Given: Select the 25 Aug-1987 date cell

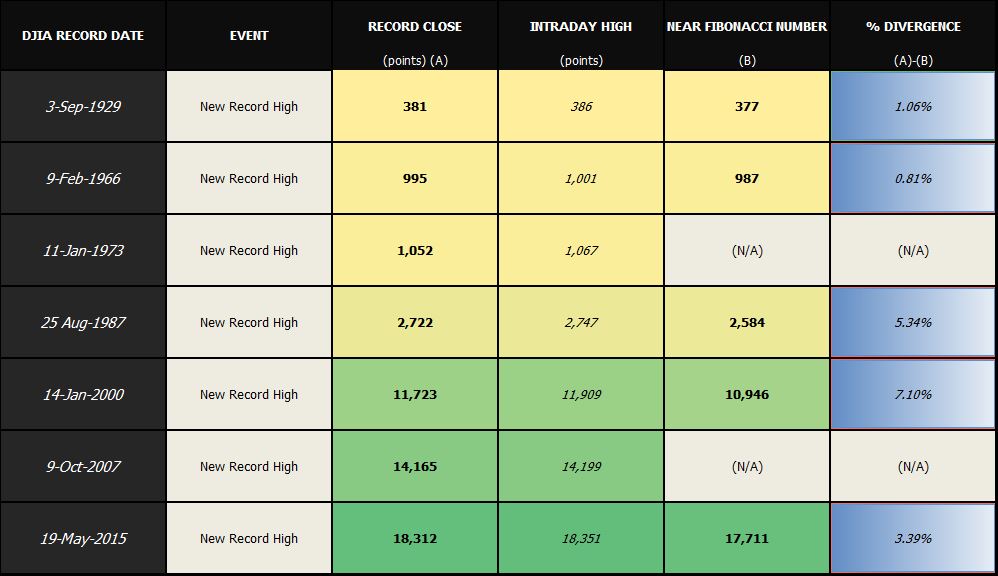Looking at the screenshot, I should click(83, 323).
